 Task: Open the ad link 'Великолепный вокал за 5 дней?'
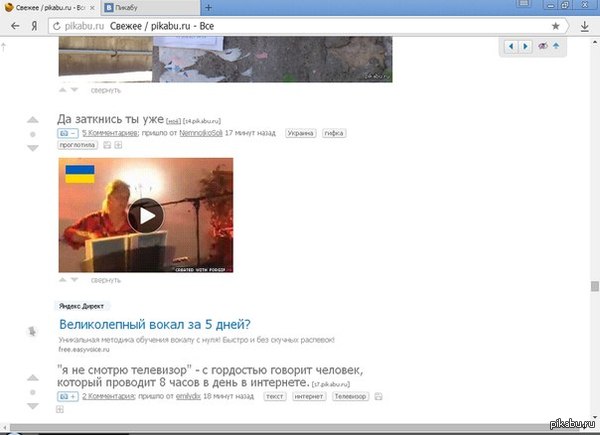(154, 324)
